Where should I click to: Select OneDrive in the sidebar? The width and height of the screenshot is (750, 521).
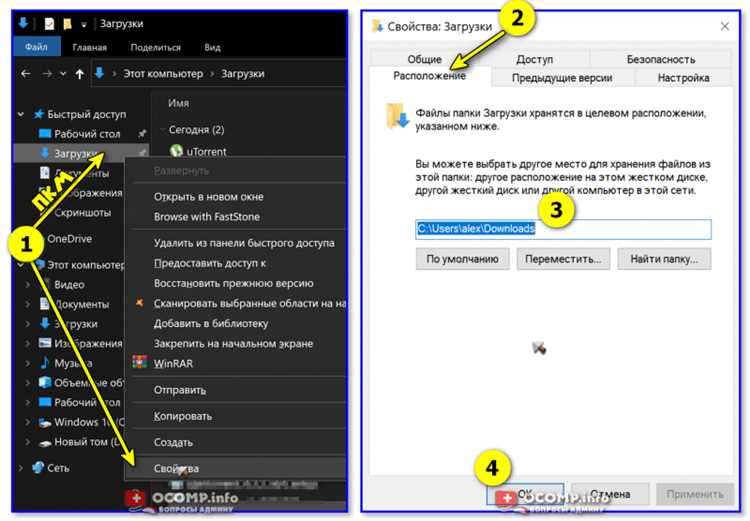pyautogui.click(x=69, y=238)
